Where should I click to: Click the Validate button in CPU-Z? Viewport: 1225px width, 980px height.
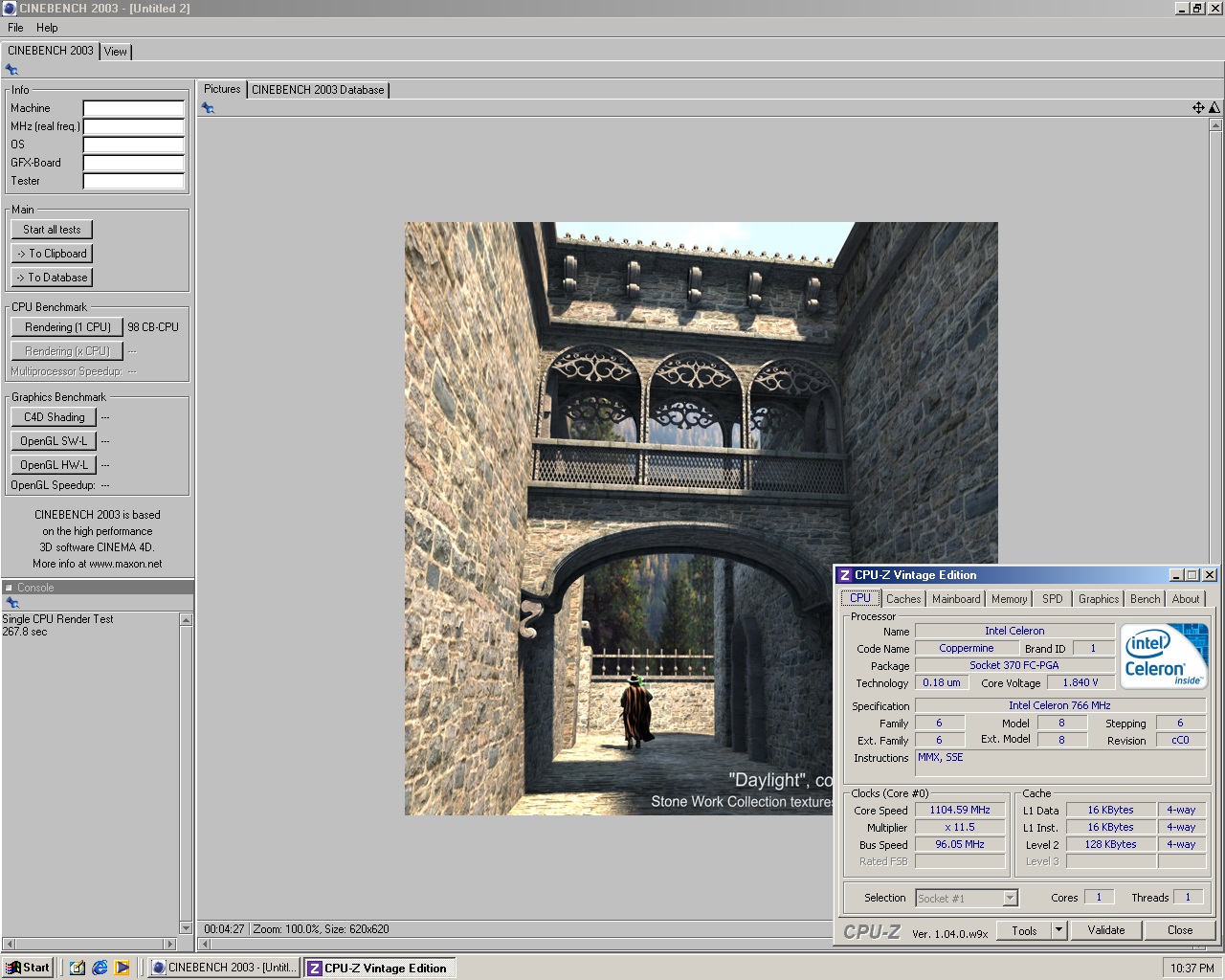[1106, 930]
